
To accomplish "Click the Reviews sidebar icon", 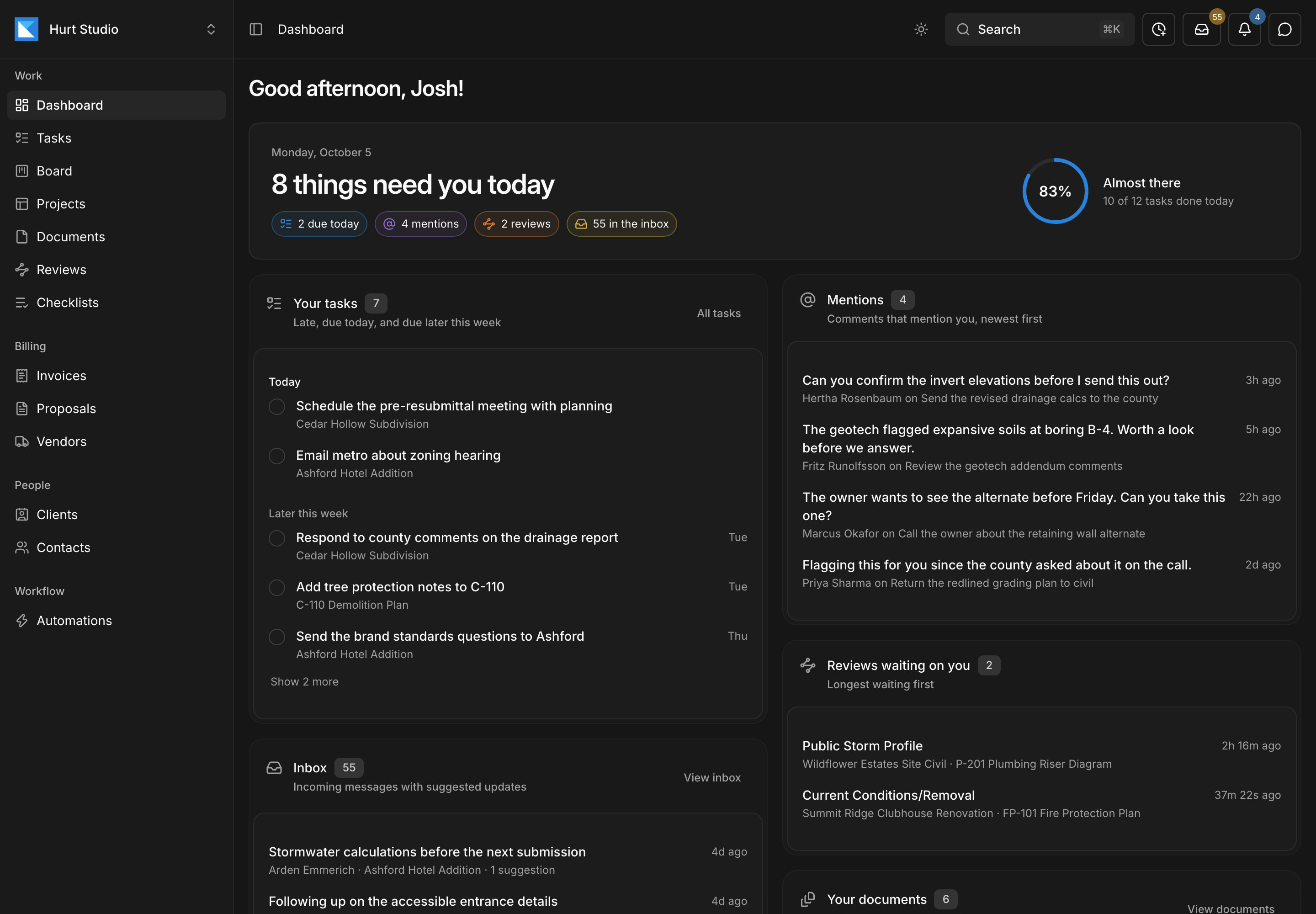I will 22,270.
